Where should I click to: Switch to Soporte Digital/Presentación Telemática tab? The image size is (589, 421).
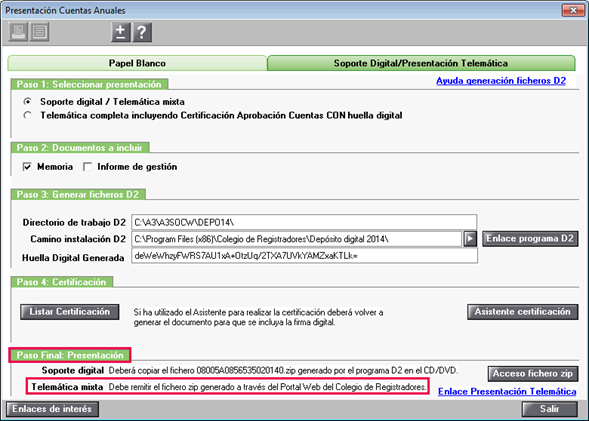pyautogui.click(x=421, y=63)
